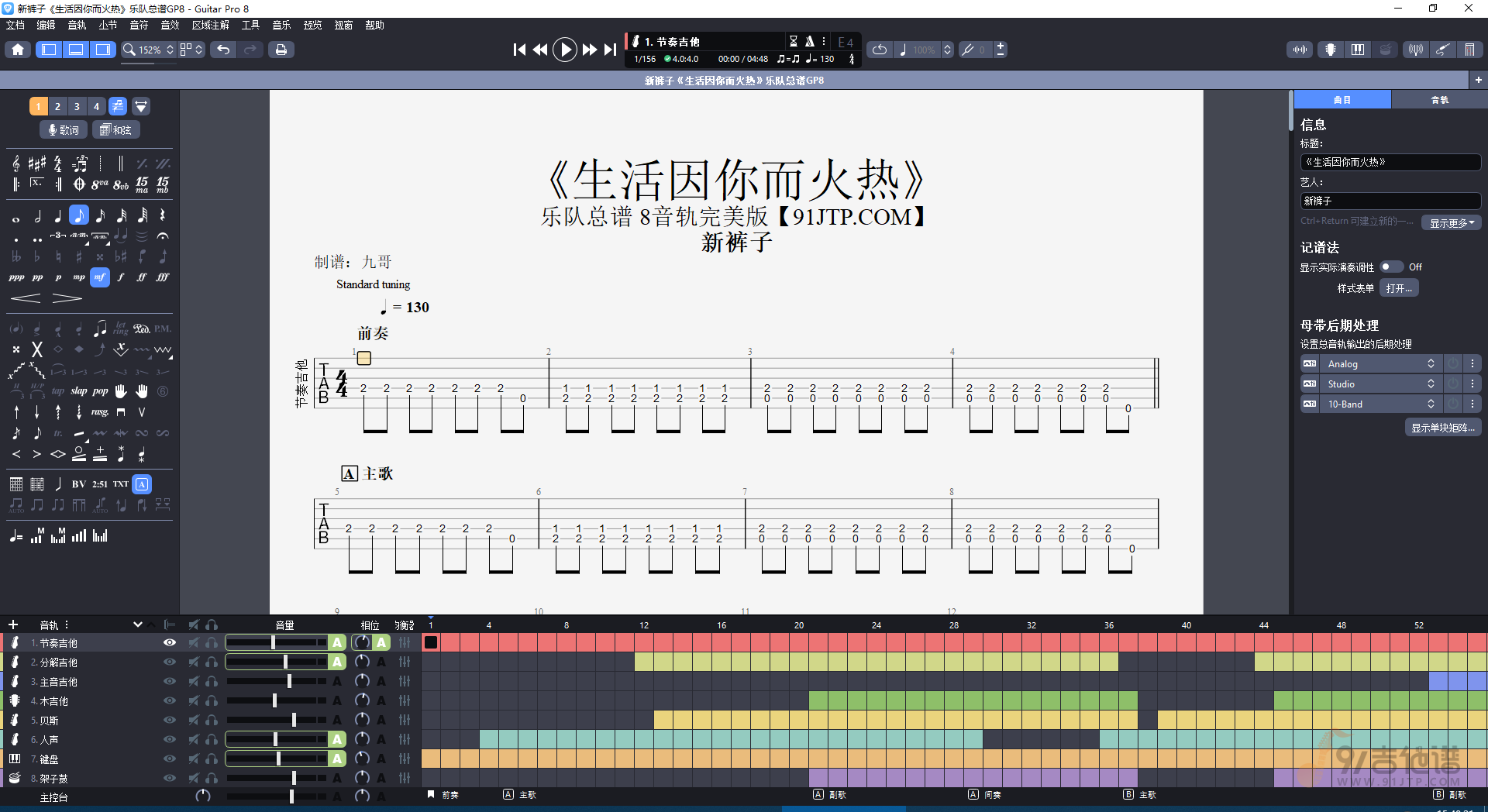
Task: Mute the 人声 track
Action: click(x=193, y=739)
